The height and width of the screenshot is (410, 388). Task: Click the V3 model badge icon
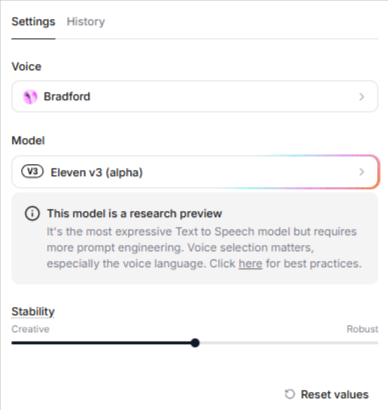click(x=32, y=172)
